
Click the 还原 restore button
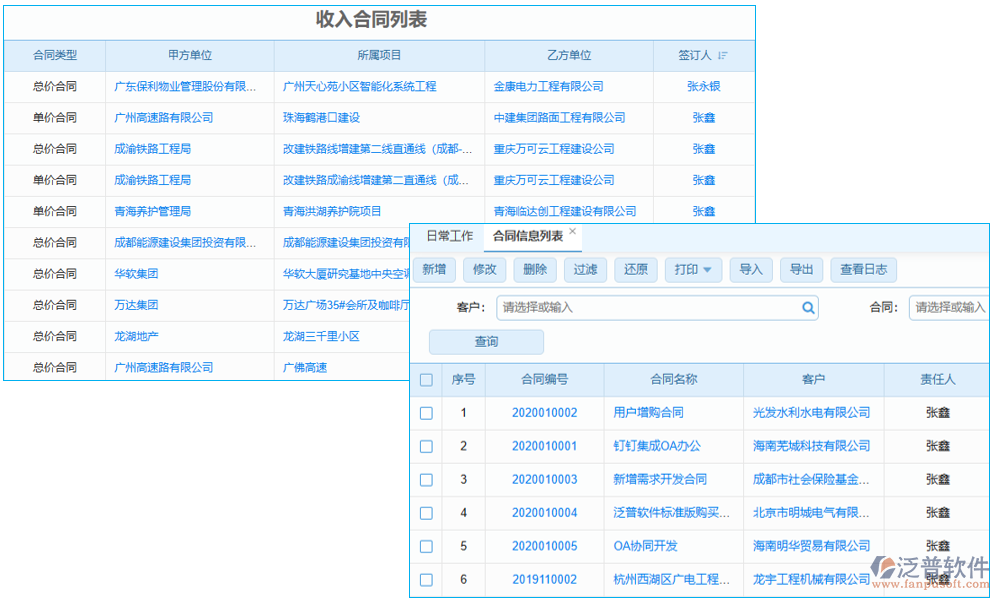pyautogui.click(x=635, y=269)
